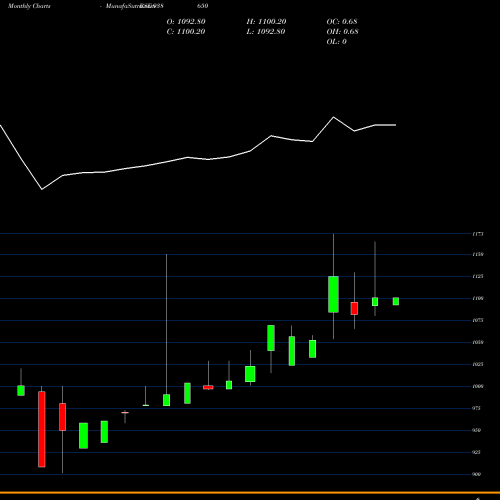Click the 1100 price axis label

477,298
